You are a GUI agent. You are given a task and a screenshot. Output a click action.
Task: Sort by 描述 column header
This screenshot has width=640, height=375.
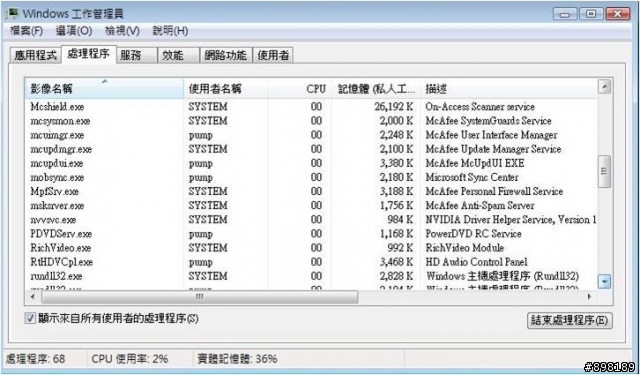508,89
